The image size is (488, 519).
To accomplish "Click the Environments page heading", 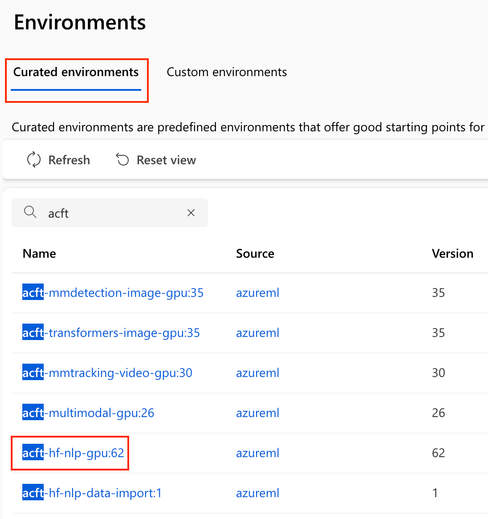I will click(x=80, y=22).
